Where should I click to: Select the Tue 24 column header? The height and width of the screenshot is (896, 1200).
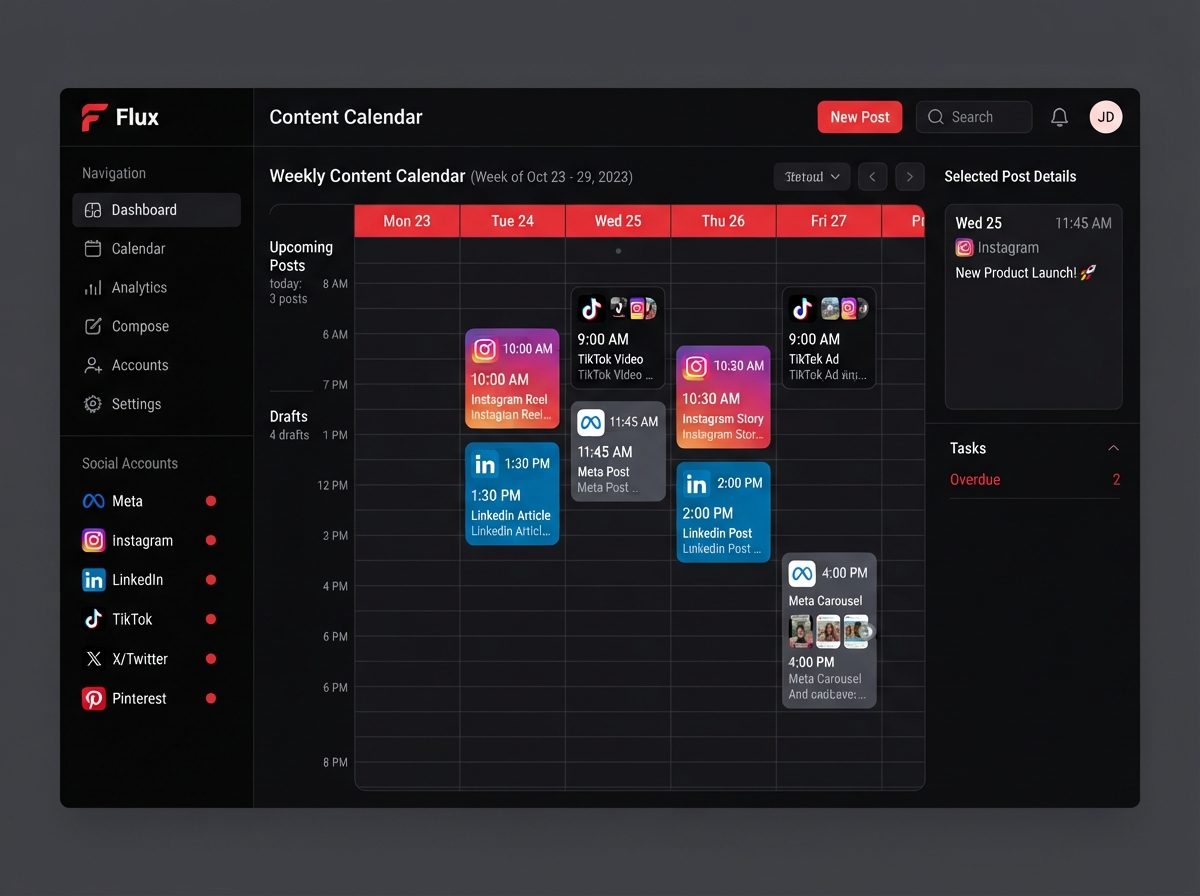[513, 221]
